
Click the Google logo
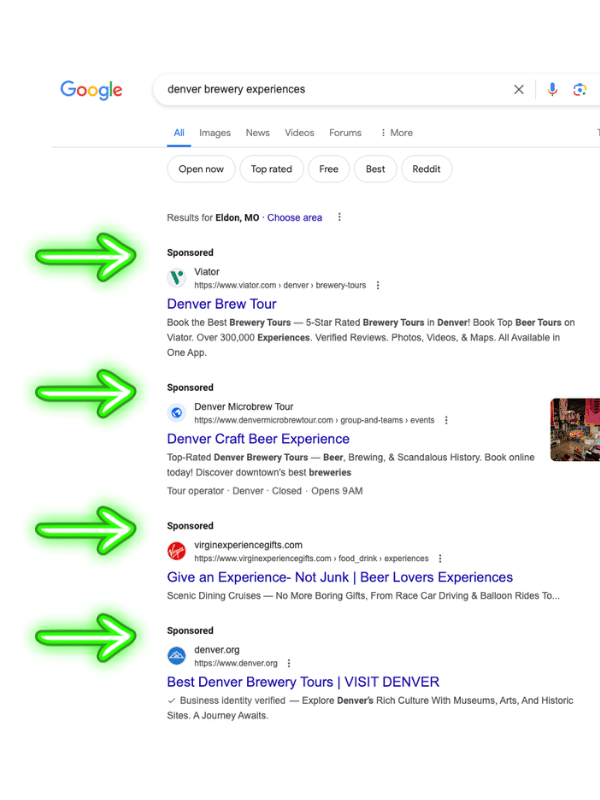(91, 90)
